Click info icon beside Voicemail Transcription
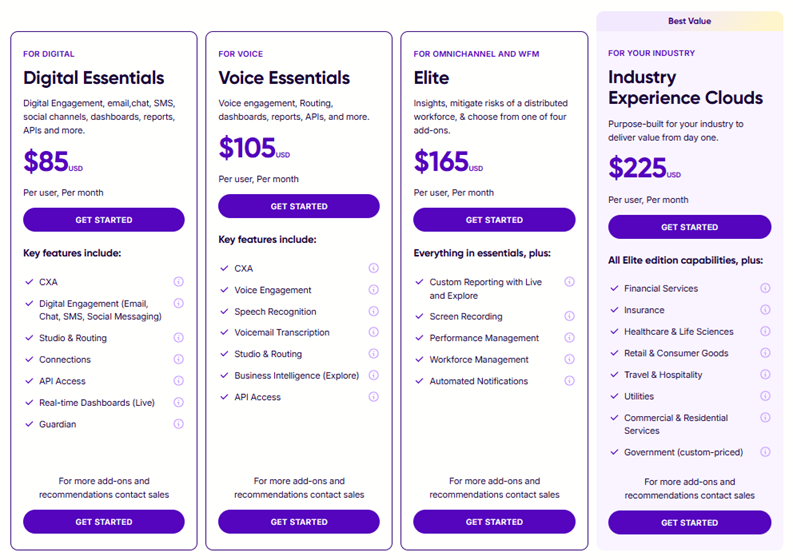The width and height of the screenshot is (793, 560). coord(374,332)
